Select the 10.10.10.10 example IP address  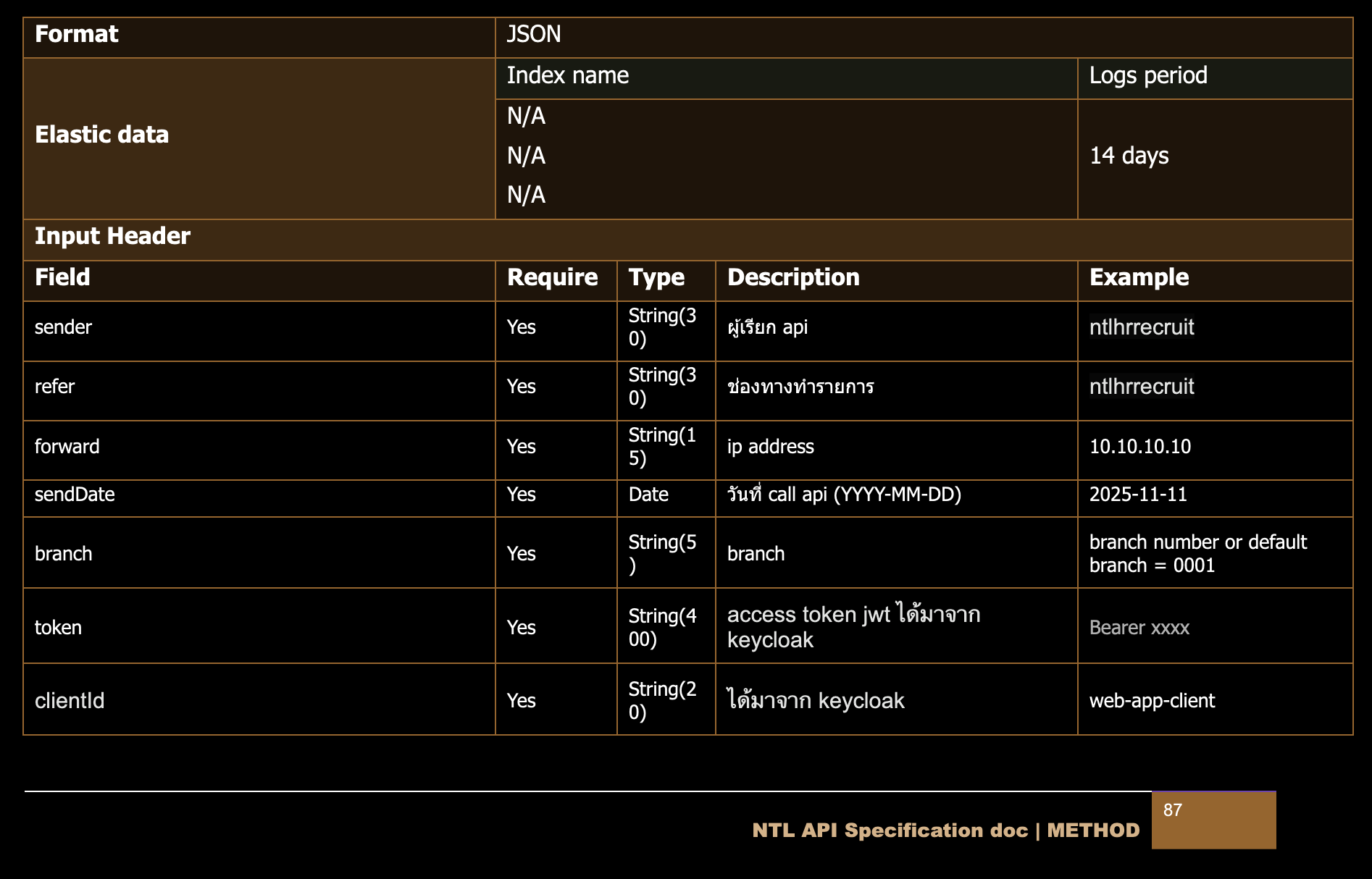tap(1140, 447)
